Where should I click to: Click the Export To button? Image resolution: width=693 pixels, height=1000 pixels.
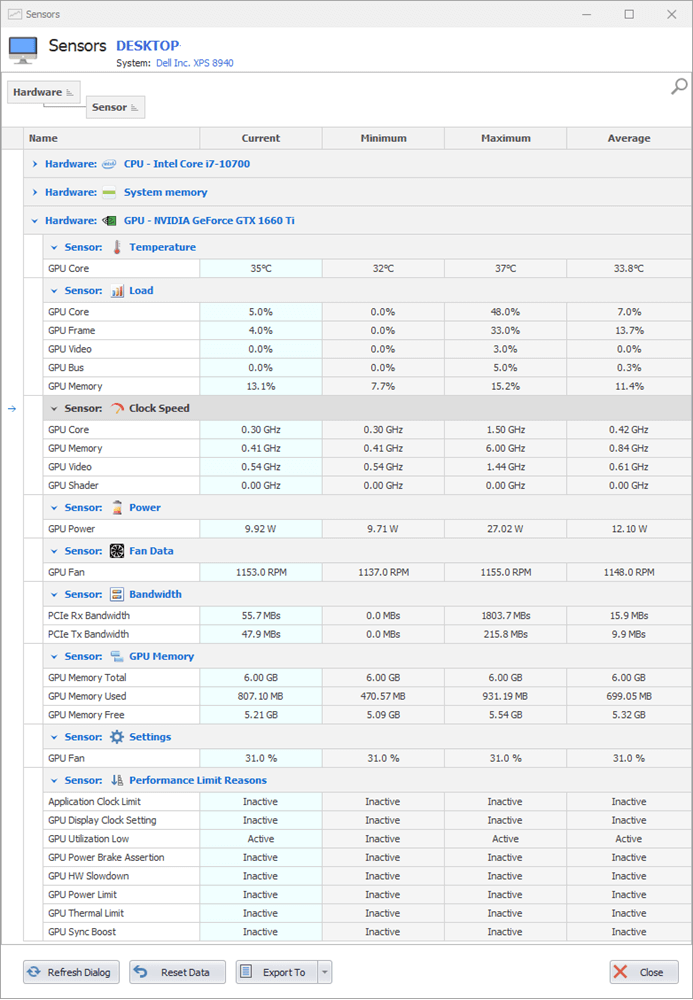[x=277, y=972]
